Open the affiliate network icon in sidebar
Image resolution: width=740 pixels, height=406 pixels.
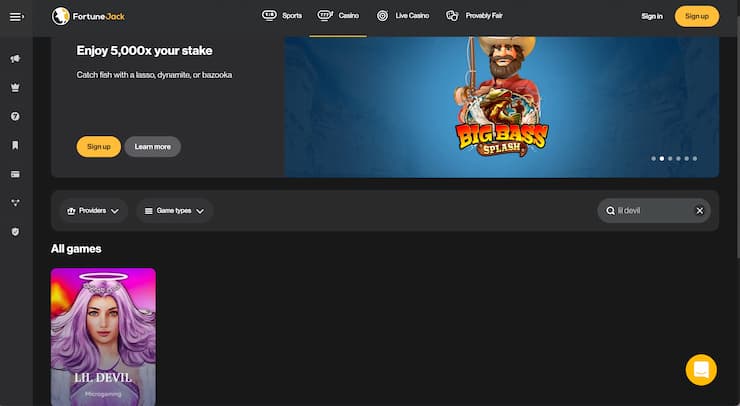16,203
